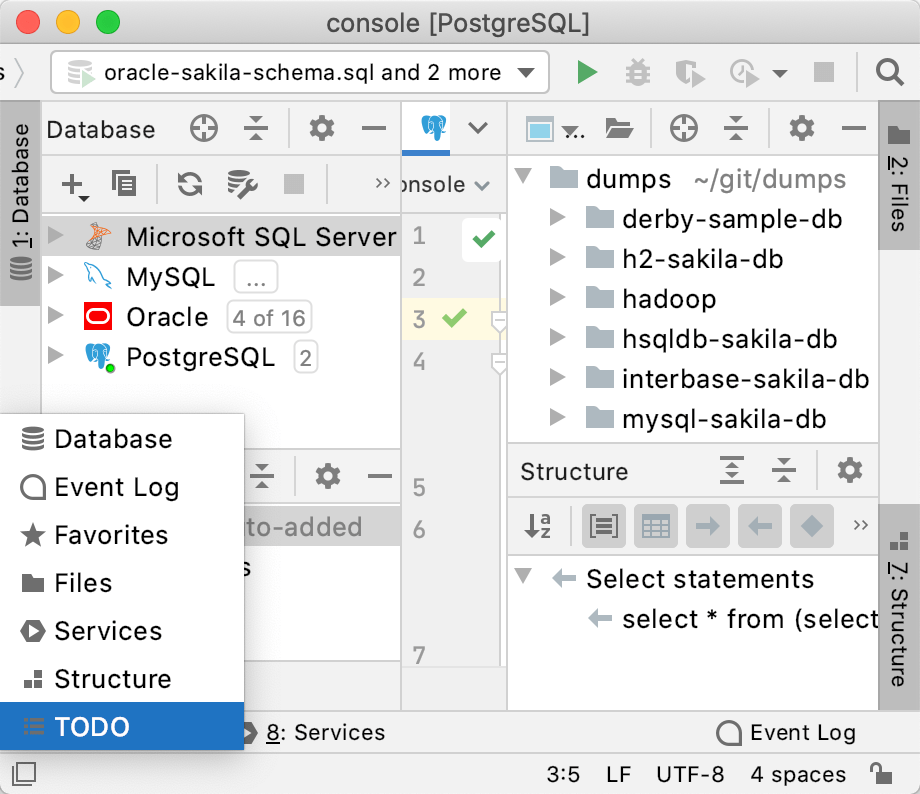
Task: Toggle alphabetical sort in Structure panel
Action: tap(538, 526)
